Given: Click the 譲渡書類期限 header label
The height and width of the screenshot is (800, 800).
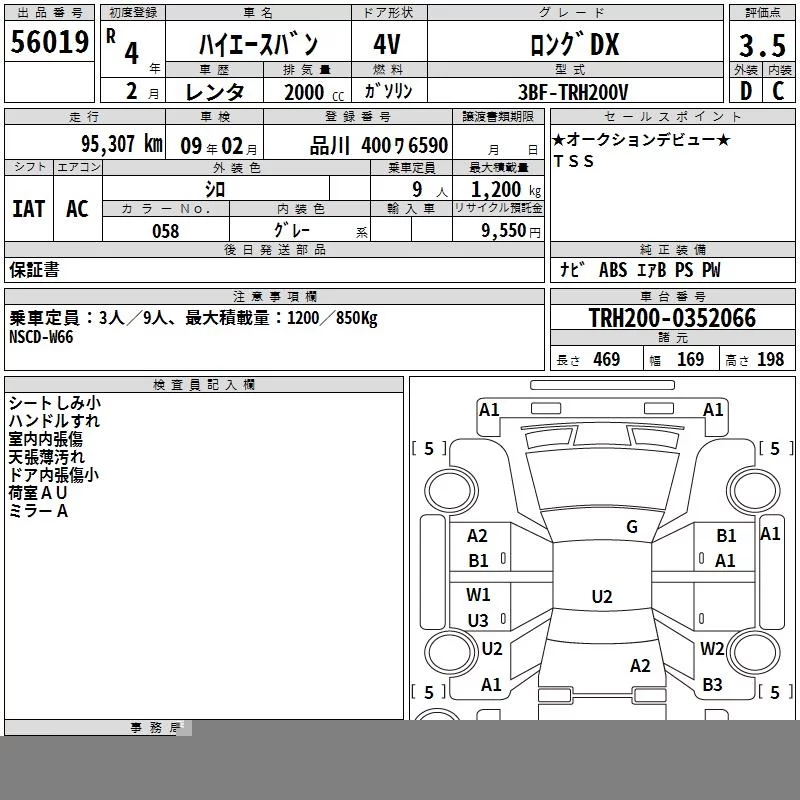Looking at the screenshot, I should 498,116.
